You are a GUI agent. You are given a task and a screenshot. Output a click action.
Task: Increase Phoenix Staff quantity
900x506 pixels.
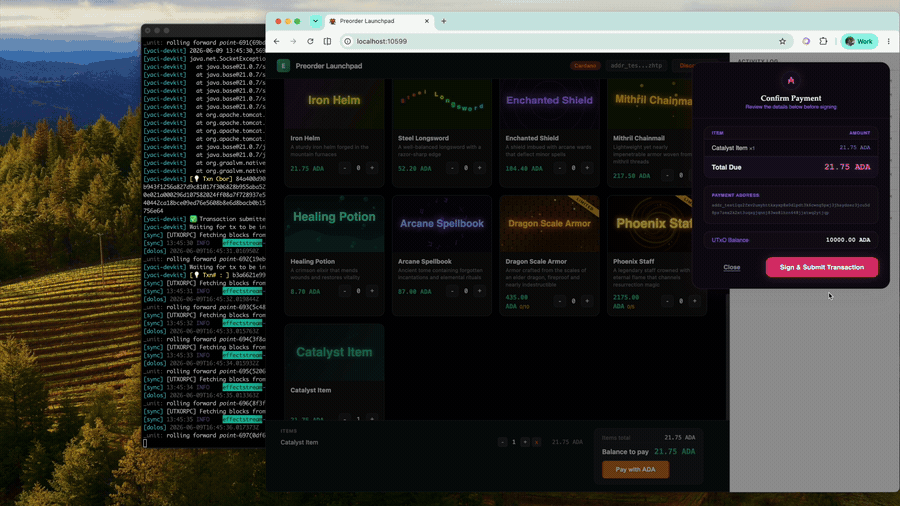(694, 301)
